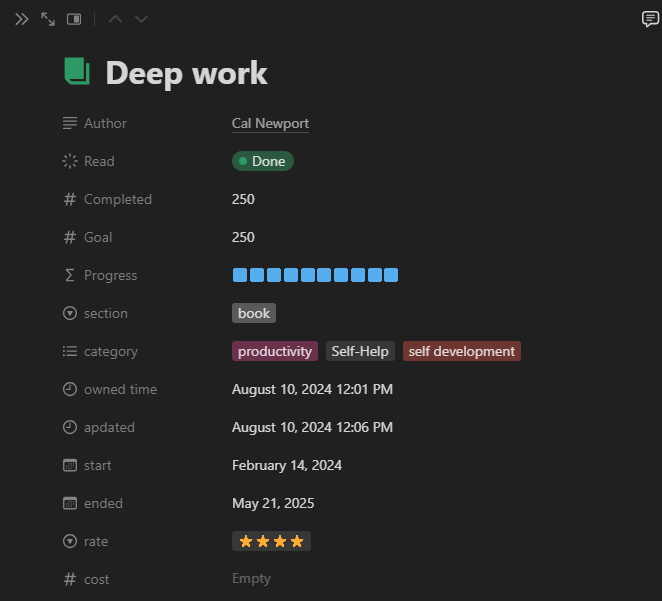The width and height of the screenshot is (662, 601).
Task: Click the Self-Help category tag
Action: point(360,351)
